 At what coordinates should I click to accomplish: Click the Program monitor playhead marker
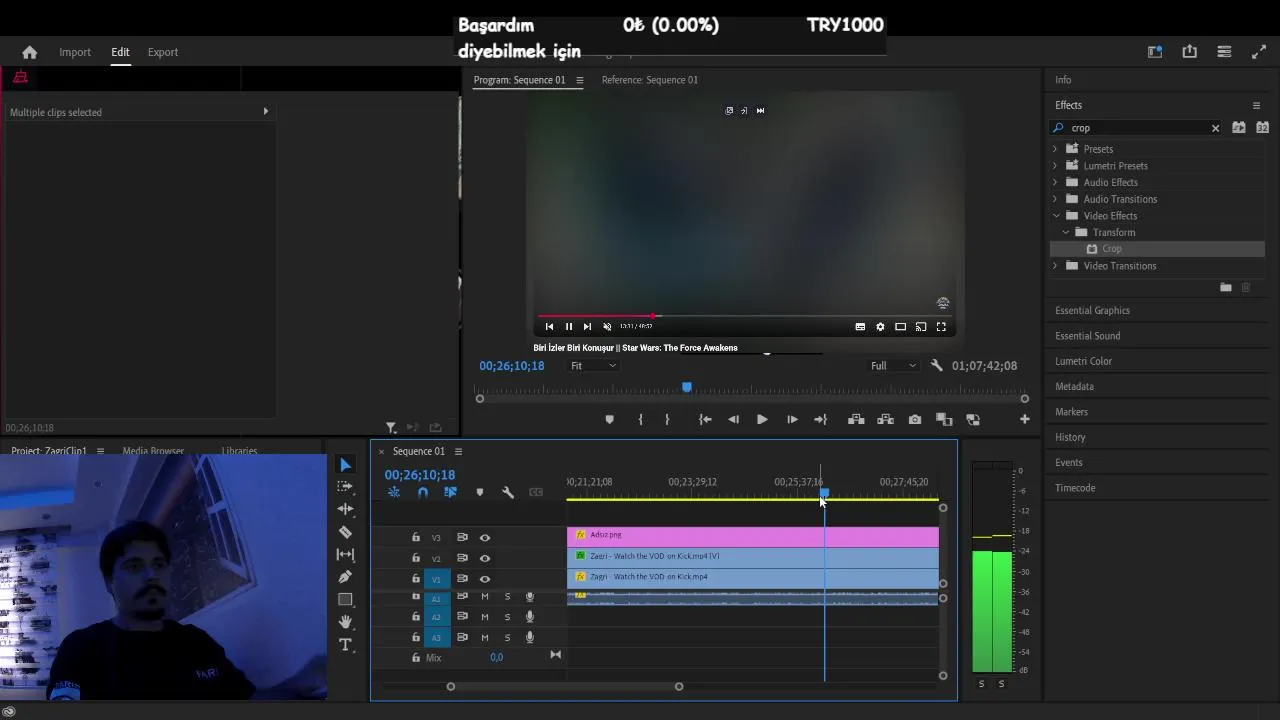686,387
